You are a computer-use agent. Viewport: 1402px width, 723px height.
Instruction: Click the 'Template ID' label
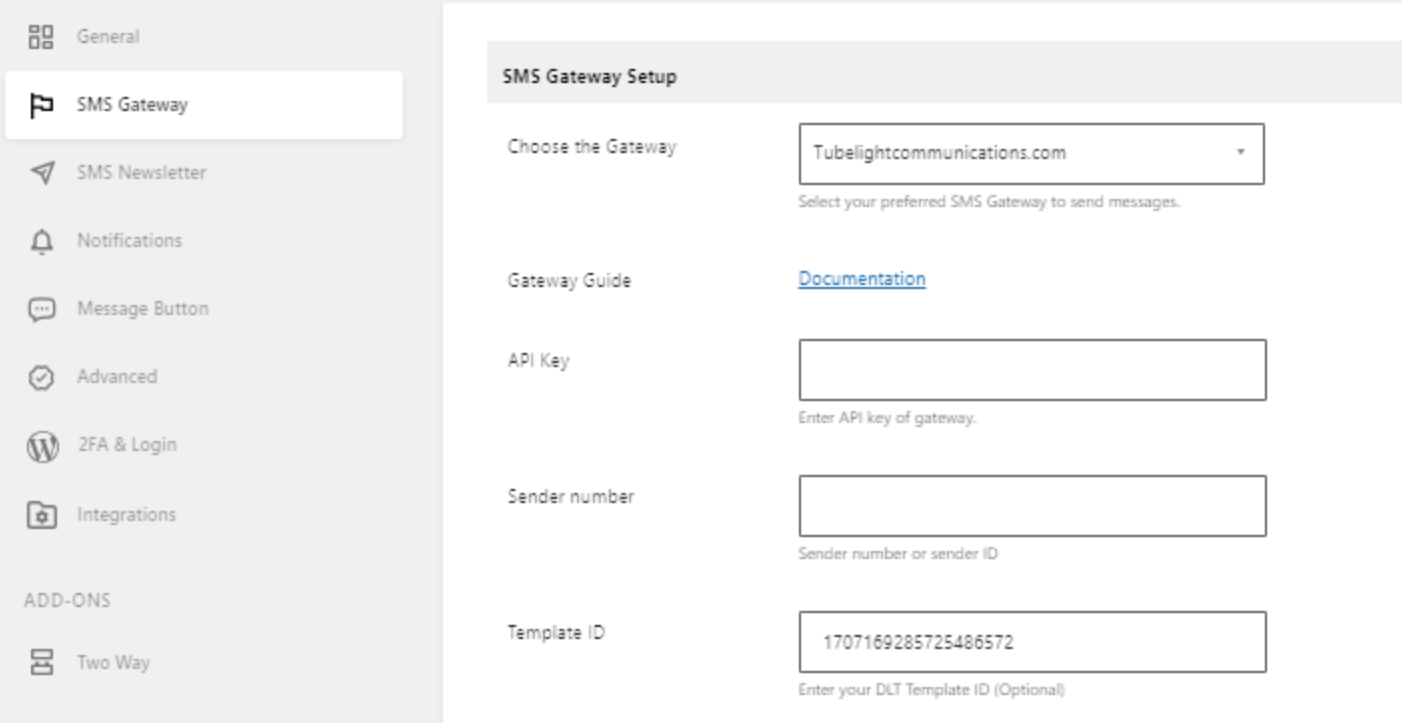tap(556, 633)
